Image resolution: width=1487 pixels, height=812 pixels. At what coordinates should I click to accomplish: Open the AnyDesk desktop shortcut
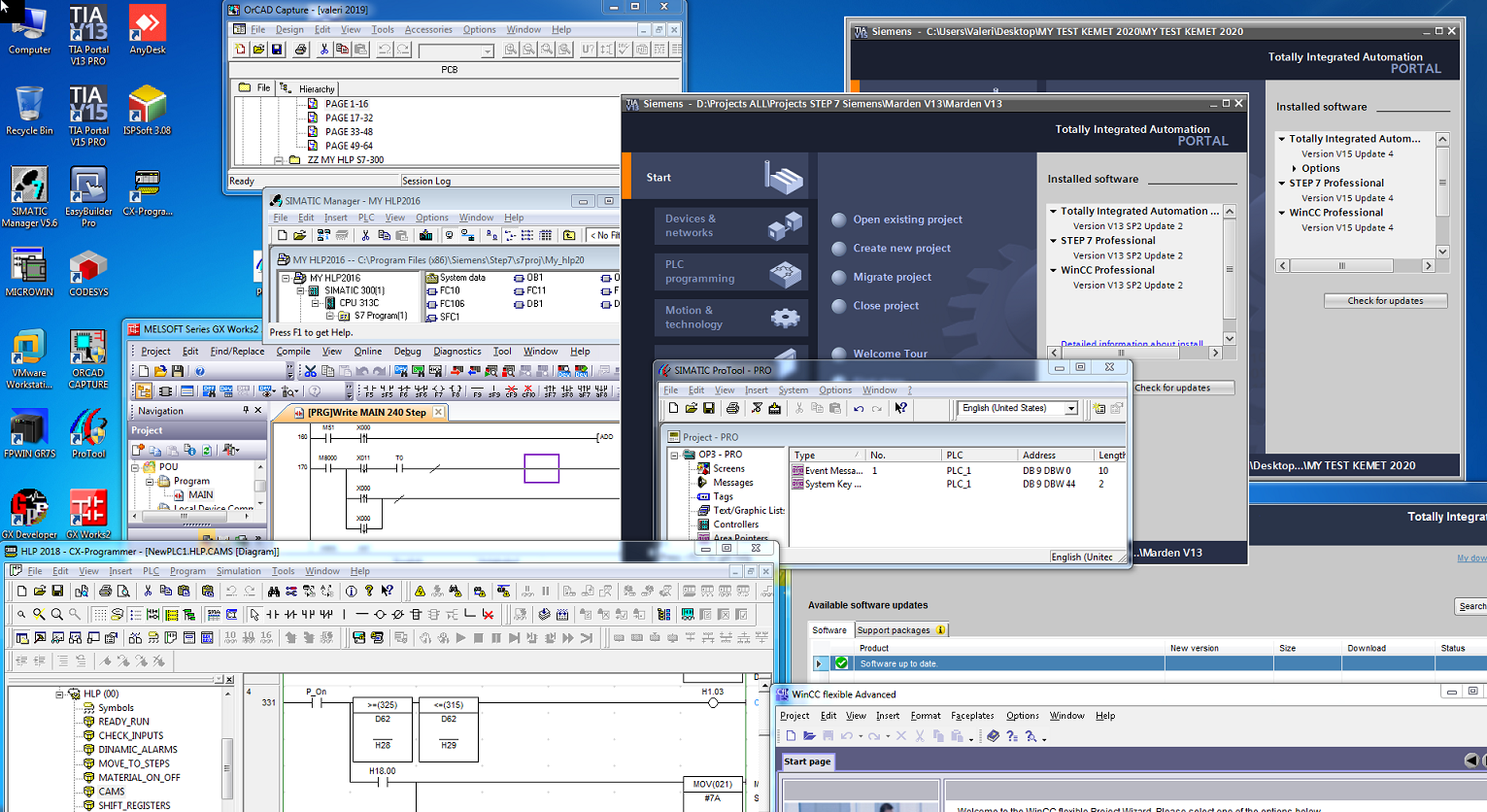tap(147, 29)
